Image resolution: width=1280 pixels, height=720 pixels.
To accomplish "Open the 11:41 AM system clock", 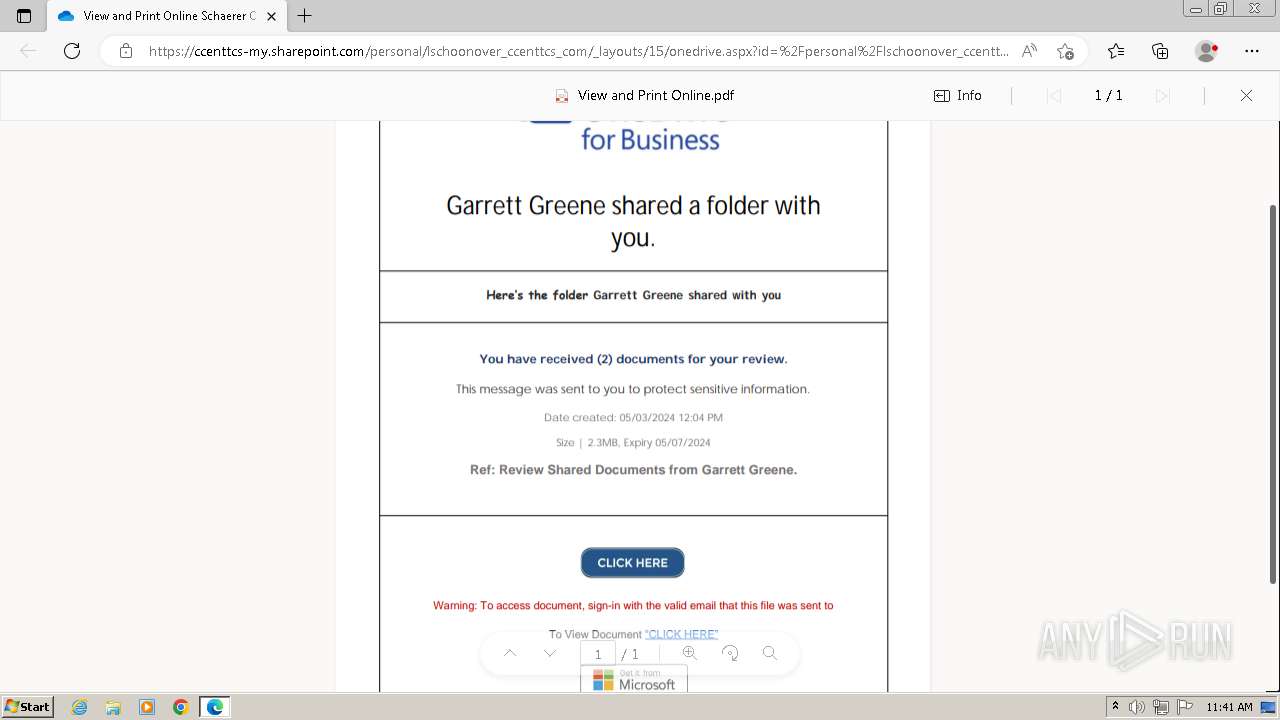I will pyautogui.click(x=1229, y=707).
